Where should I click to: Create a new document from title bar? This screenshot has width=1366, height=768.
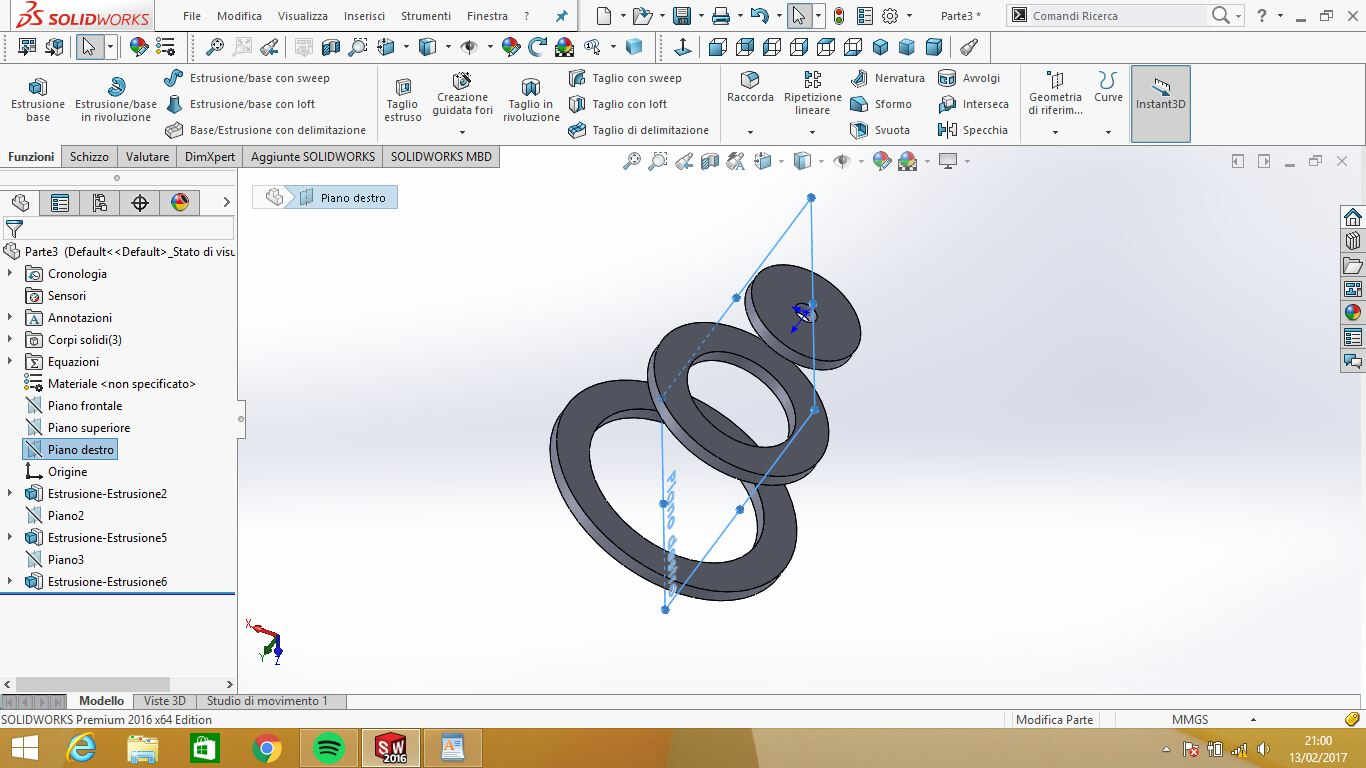coord(603,16)
